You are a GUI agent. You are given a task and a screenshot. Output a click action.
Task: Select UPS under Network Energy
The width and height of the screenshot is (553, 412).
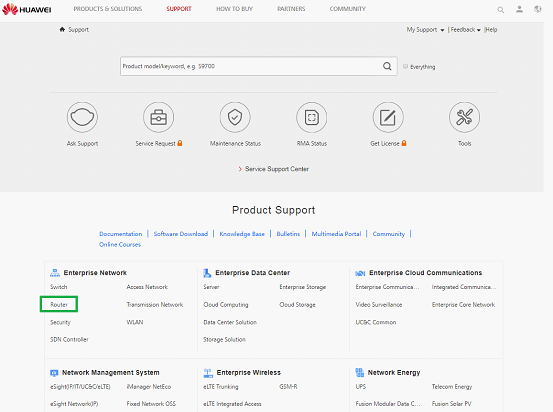click(x=360, y=387)
